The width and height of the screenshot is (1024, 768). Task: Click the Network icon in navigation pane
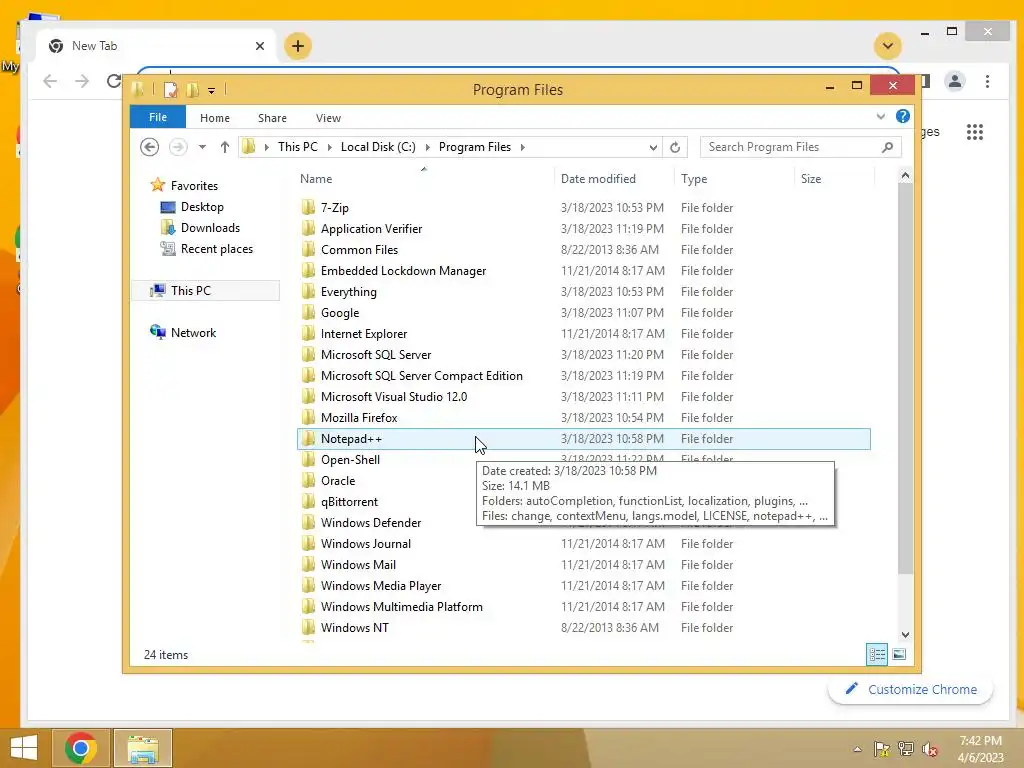pyautogui.click(x=157, y=332)
